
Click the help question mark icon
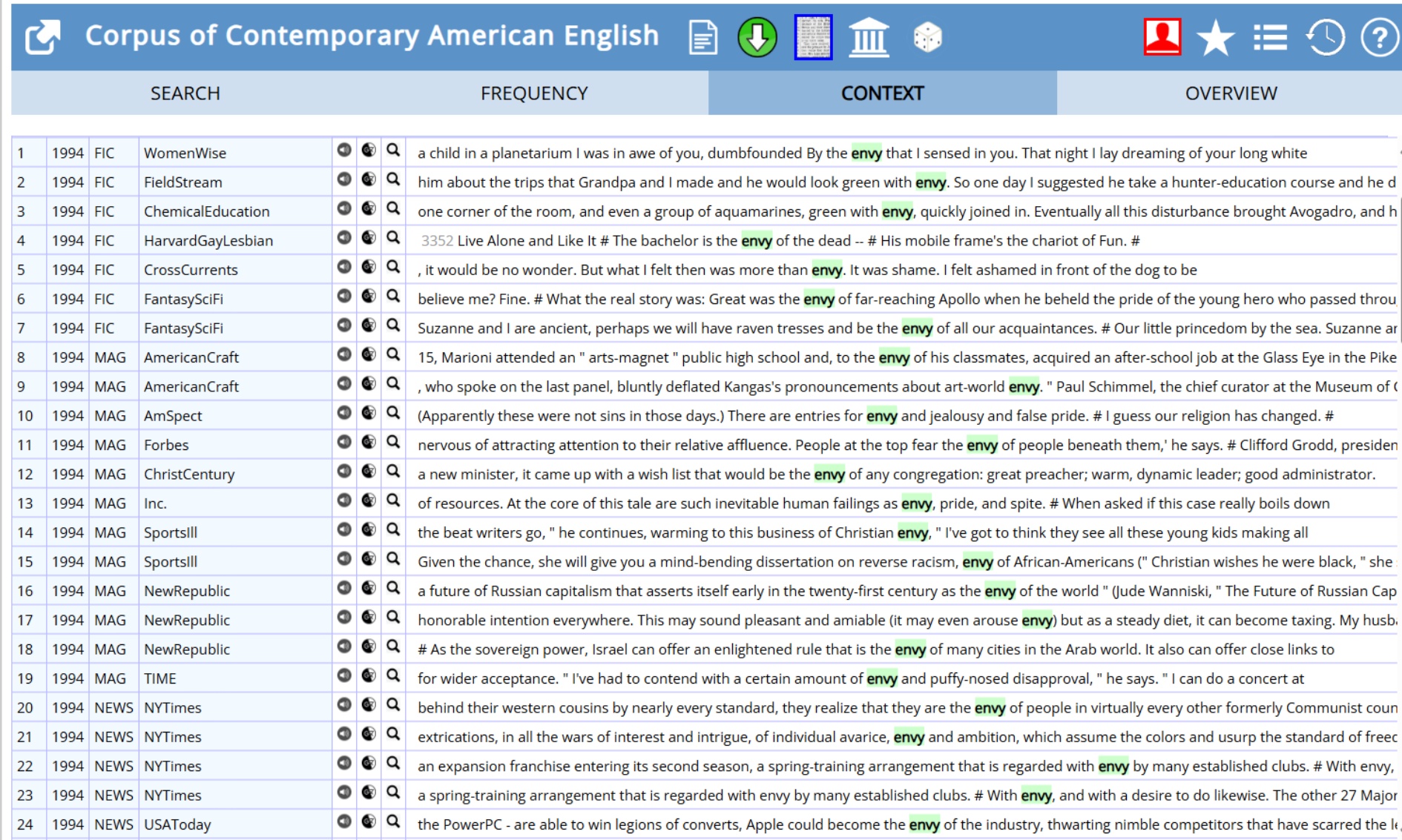tap(1379, 37)
